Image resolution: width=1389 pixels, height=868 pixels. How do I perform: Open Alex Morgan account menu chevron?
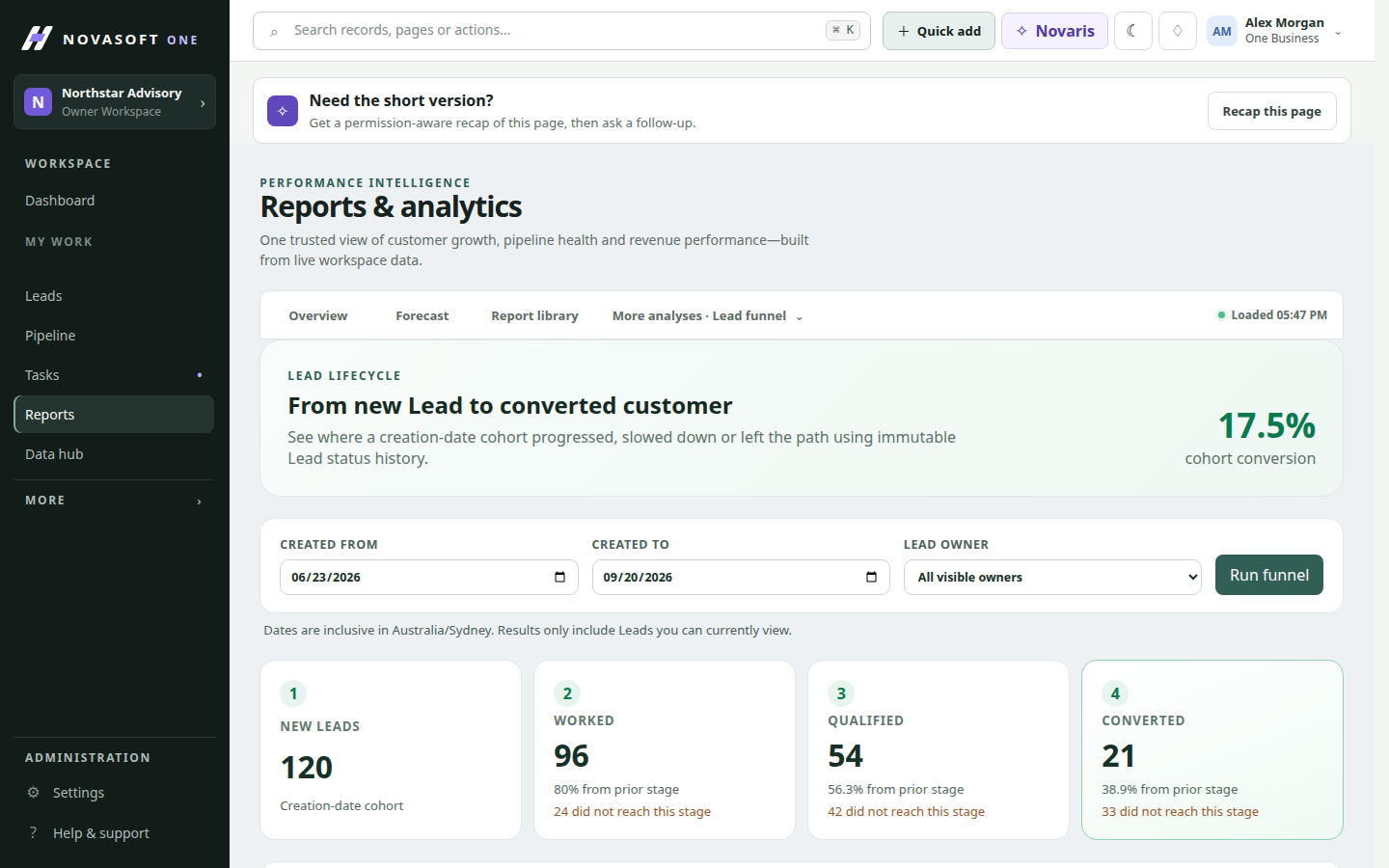point(1338,33)
